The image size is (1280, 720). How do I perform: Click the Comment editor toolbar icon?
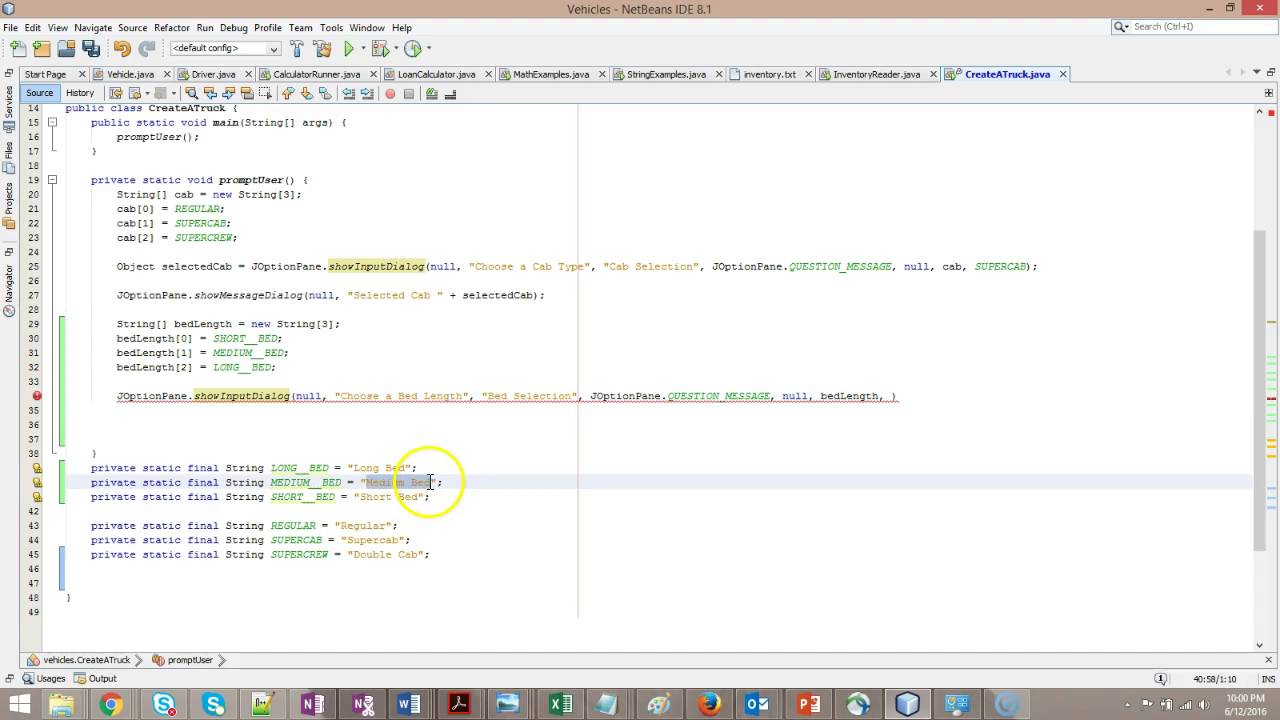pyautogui.click(x=431, y=93)
